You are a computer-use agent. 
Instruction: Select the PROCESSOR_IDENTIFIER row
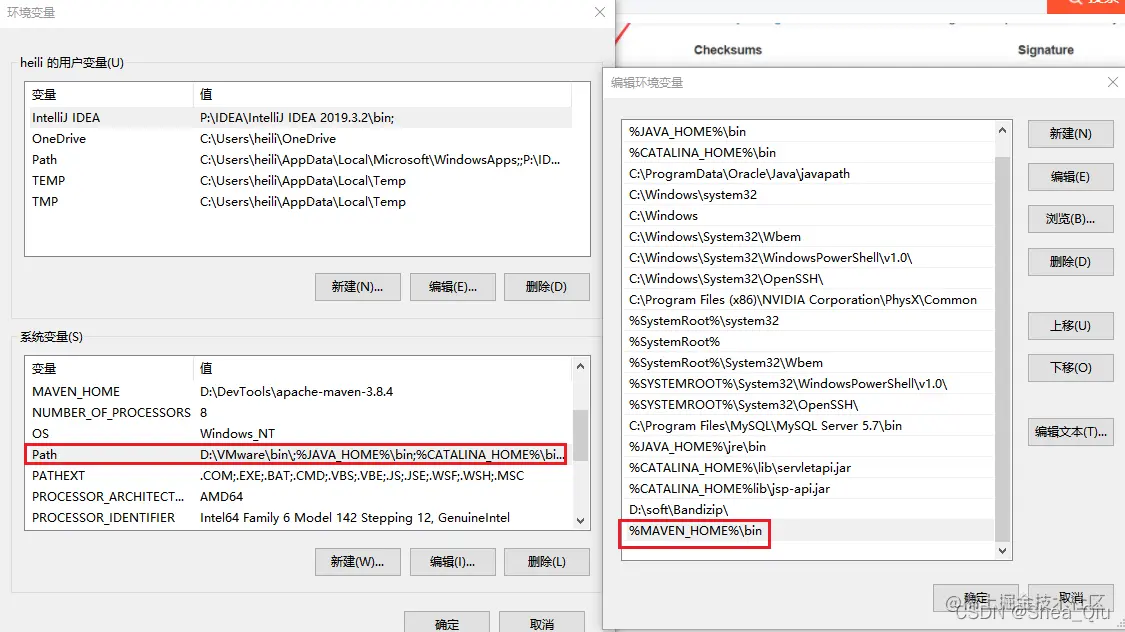pos(298,517)
